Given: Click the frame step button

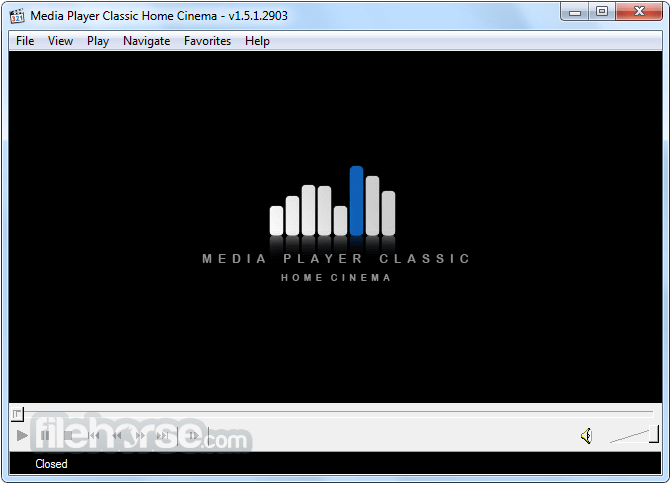Looking at the screenshot, I should click(x=192, y=436).
